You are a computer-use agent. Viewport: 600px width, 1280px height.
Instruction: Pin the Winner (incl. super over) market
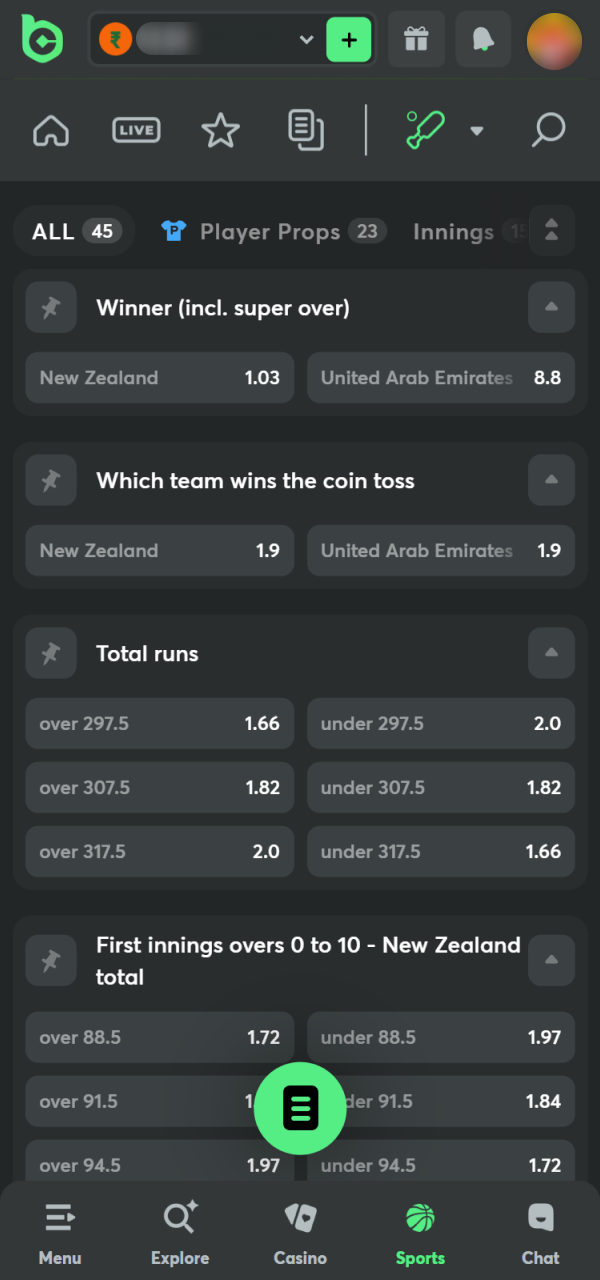(51, 307)
